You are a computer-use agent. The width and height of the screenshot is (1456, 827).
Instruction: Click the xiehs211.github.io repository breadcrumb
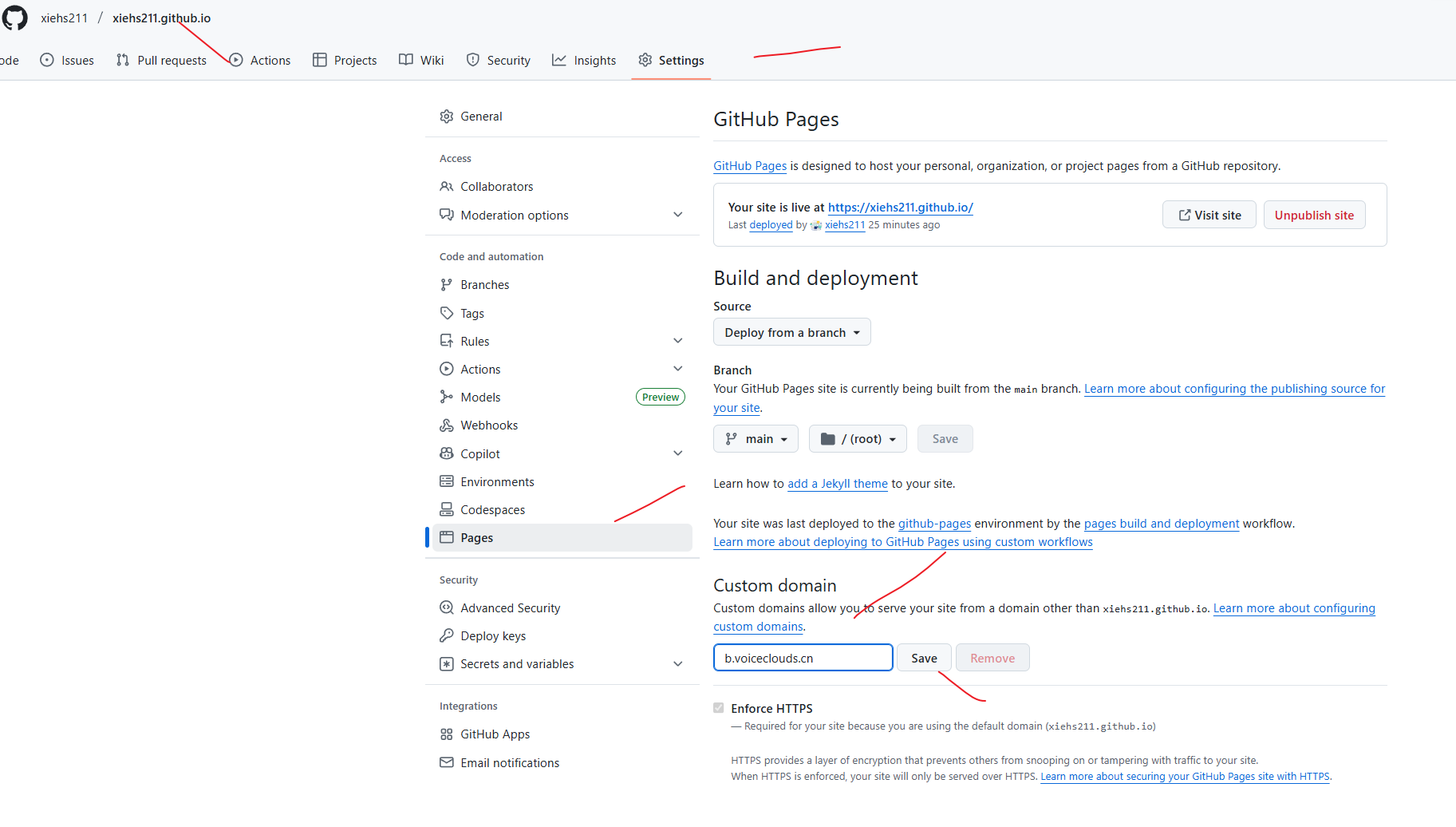pyautogui.click(x=161, y=18)
